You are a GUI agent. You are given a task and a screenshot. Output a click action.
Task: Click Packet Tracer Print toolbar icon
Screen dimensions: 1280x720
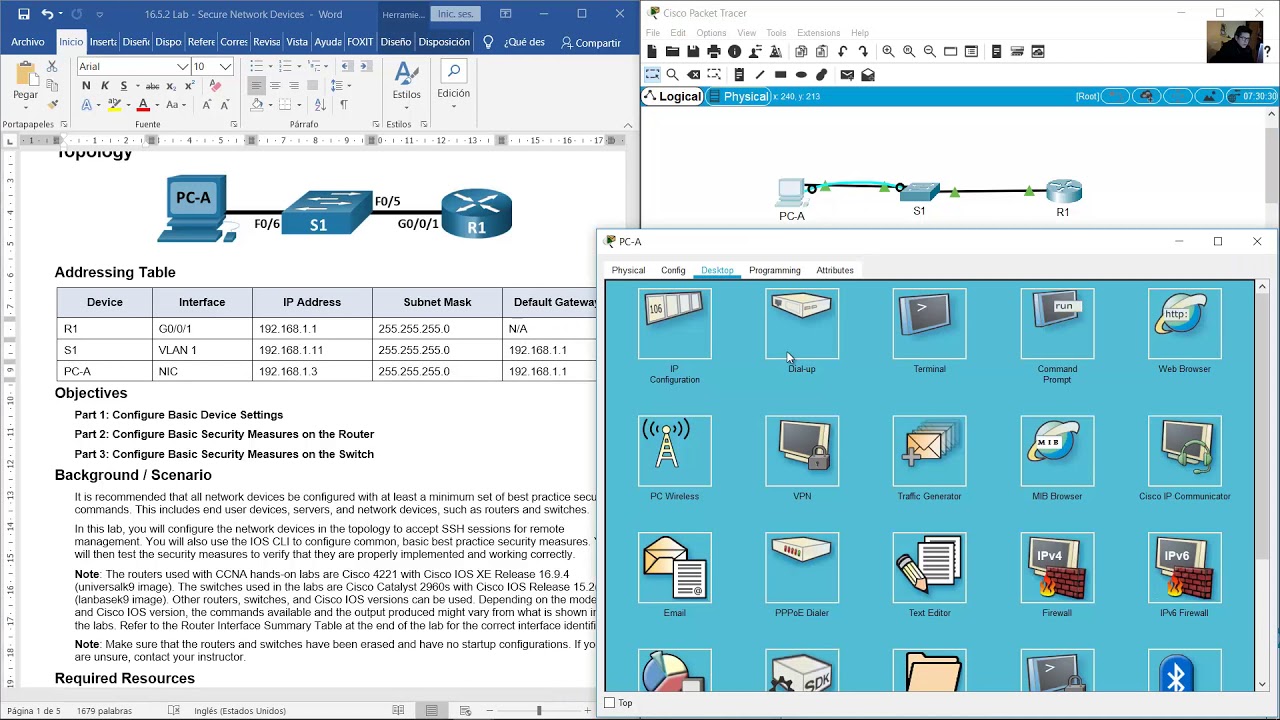point(714,52)
